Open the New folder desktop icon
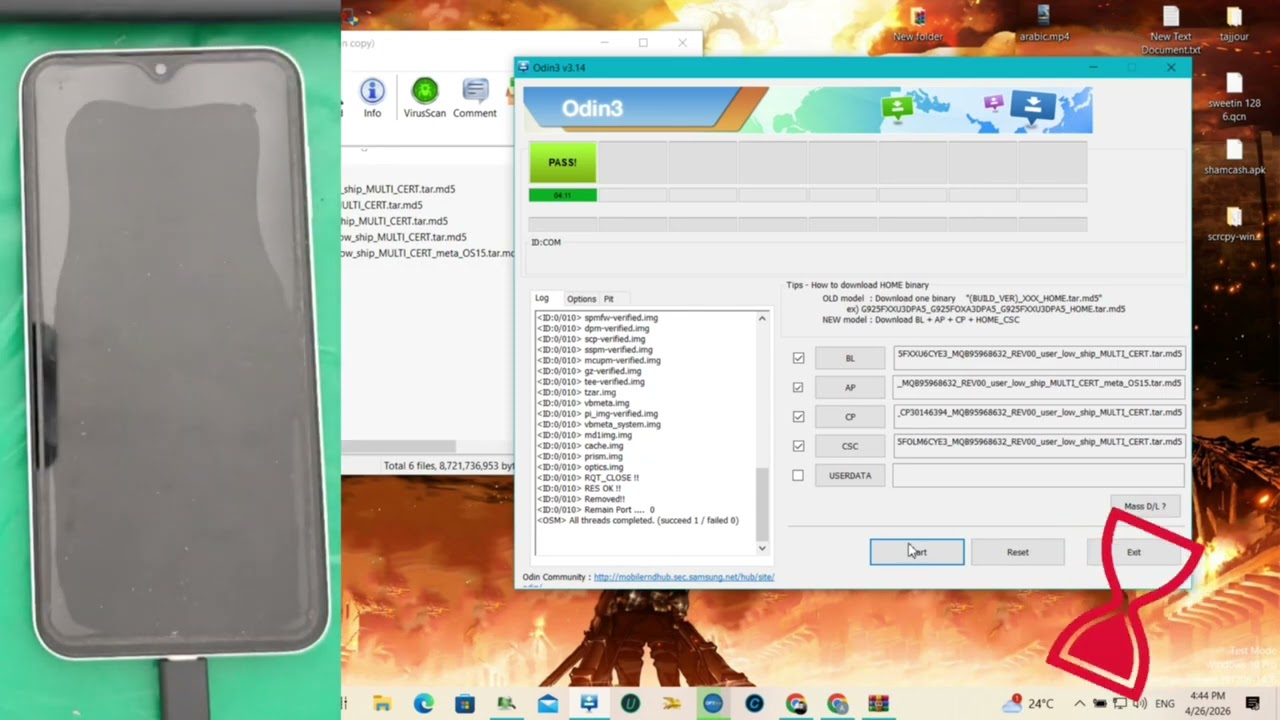1280x720 pixels. 918,24
